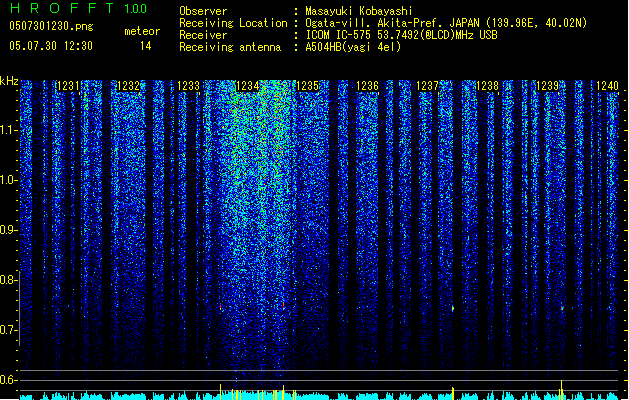Image resolution: width=629 pixels, height=400 pixels.
Task: Click the Observer label
Action: (x=203, y=11)
